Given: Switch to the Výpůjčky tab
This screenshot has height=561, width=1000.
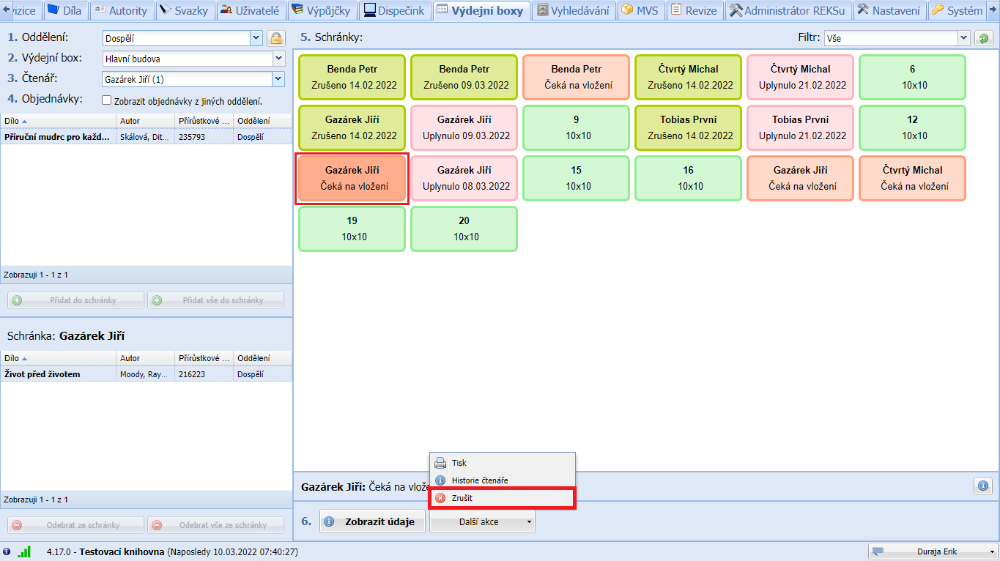Looking at the screenshot, I should (322, 11).
